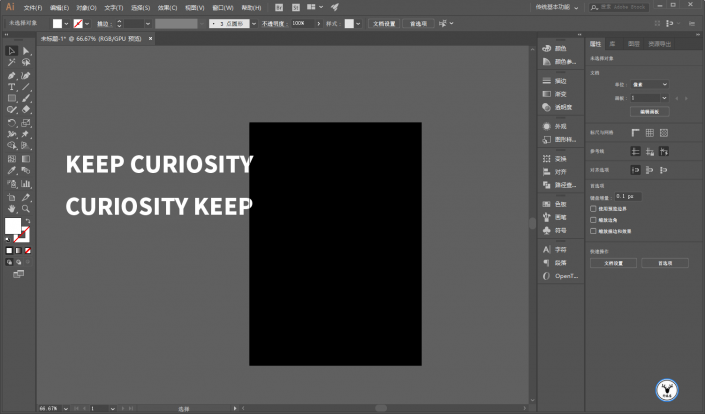The height and width of the screenshot is (414, 705).
Task: Open the 文件(F) menu
Action: pos(32,8)
